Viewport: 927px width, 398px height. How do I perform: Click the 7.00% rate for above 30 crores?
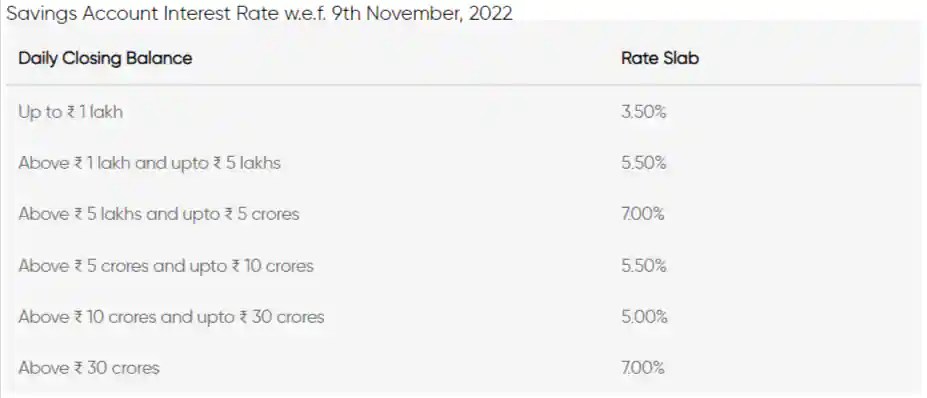pyautogui.click(x=643, y=368)
